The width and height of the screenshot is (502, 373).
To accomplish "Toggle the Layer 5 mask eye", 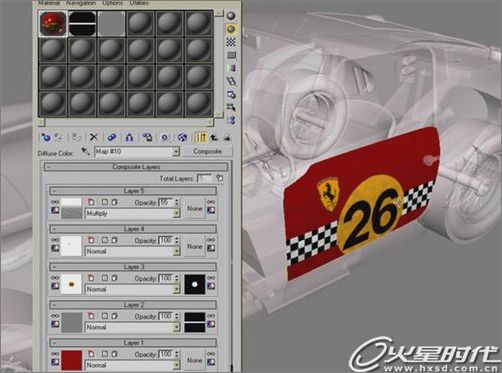I will pos(211,202).
